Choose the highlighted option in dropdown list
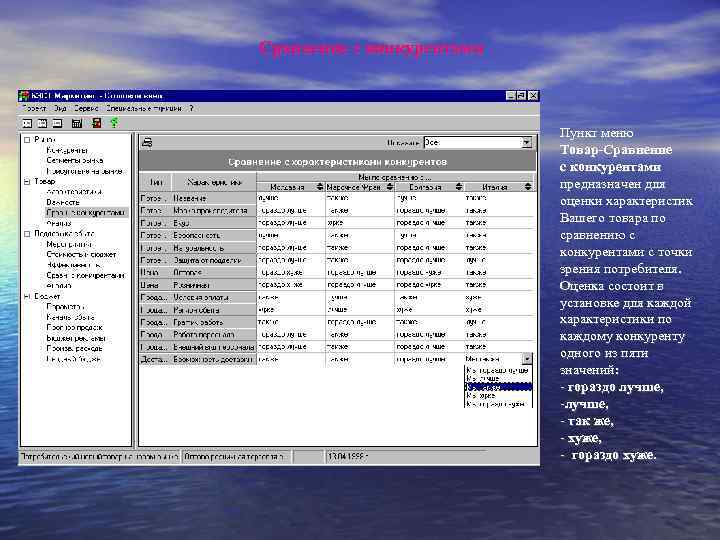The height and width of the screenshot is (540, 720). coord(498,386)
